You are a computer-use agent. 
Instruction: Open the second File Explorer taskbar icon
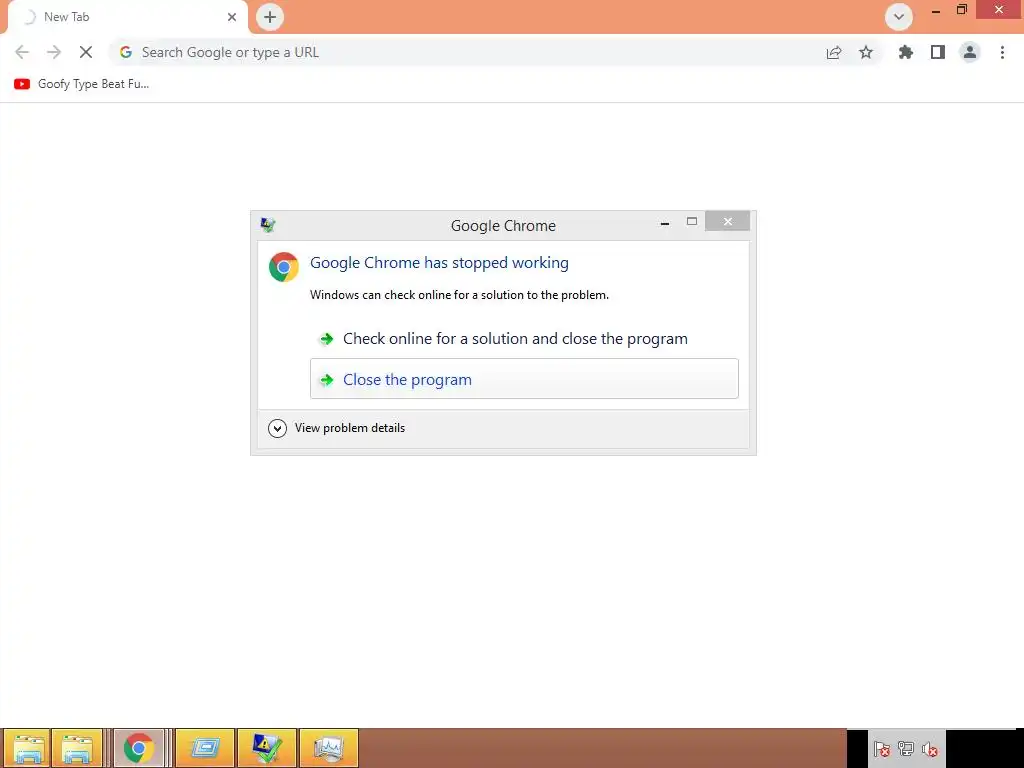(x=76, y=748)
